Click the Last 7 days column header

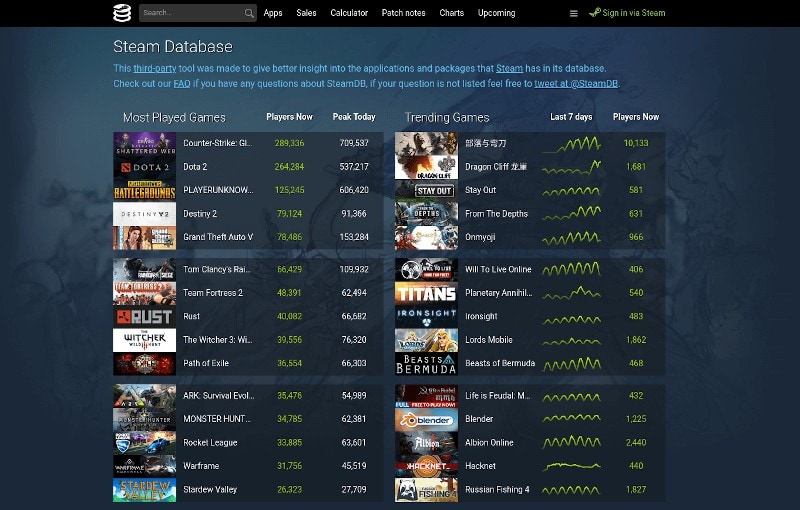(571, 117)
